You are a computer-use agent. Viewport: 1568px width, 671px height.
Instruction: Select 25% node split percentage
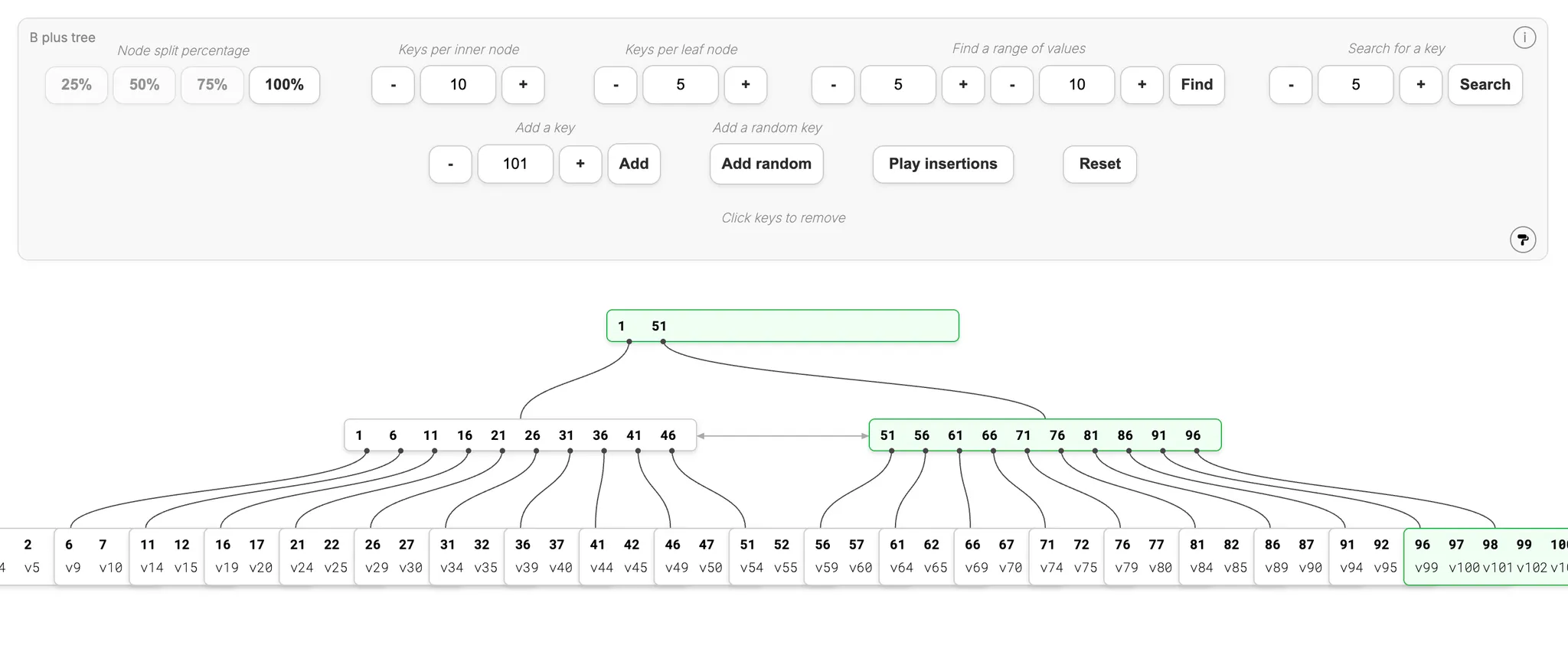(76, 85)
